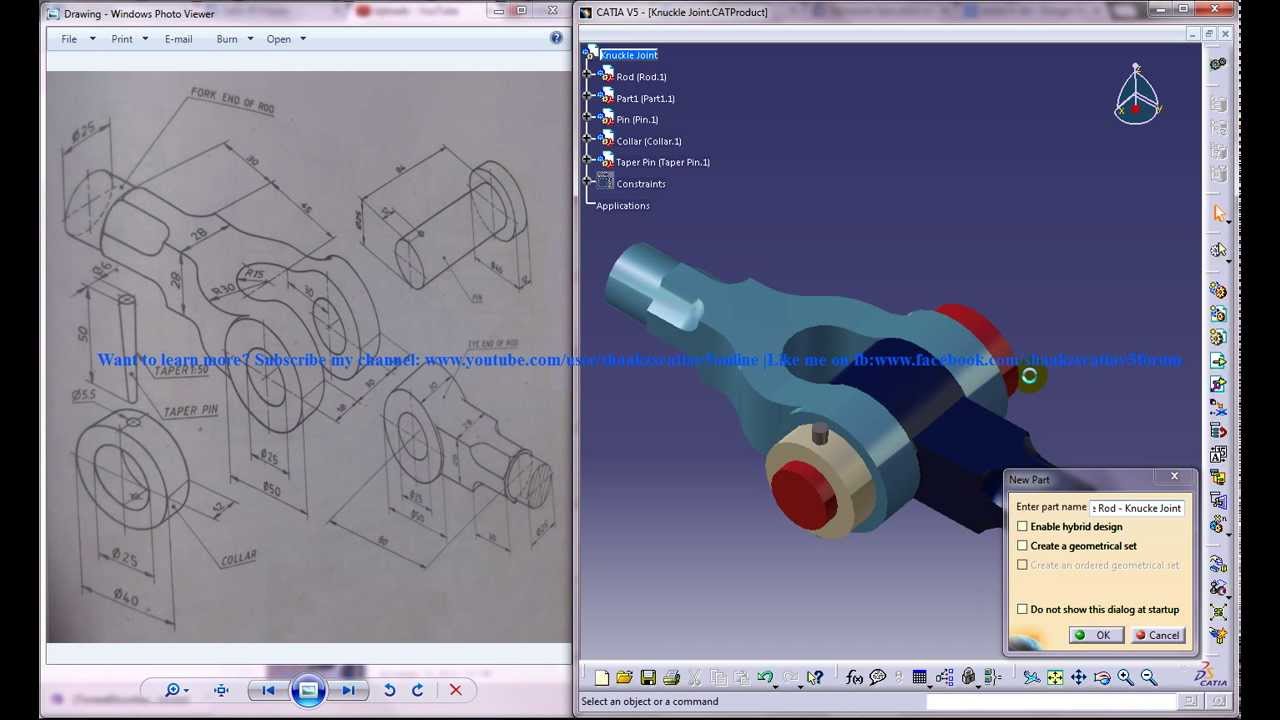The height and width of the screenshot is (720, 1280).
Task: Click the compass in the 3D view
Action: pos(1137,95)
